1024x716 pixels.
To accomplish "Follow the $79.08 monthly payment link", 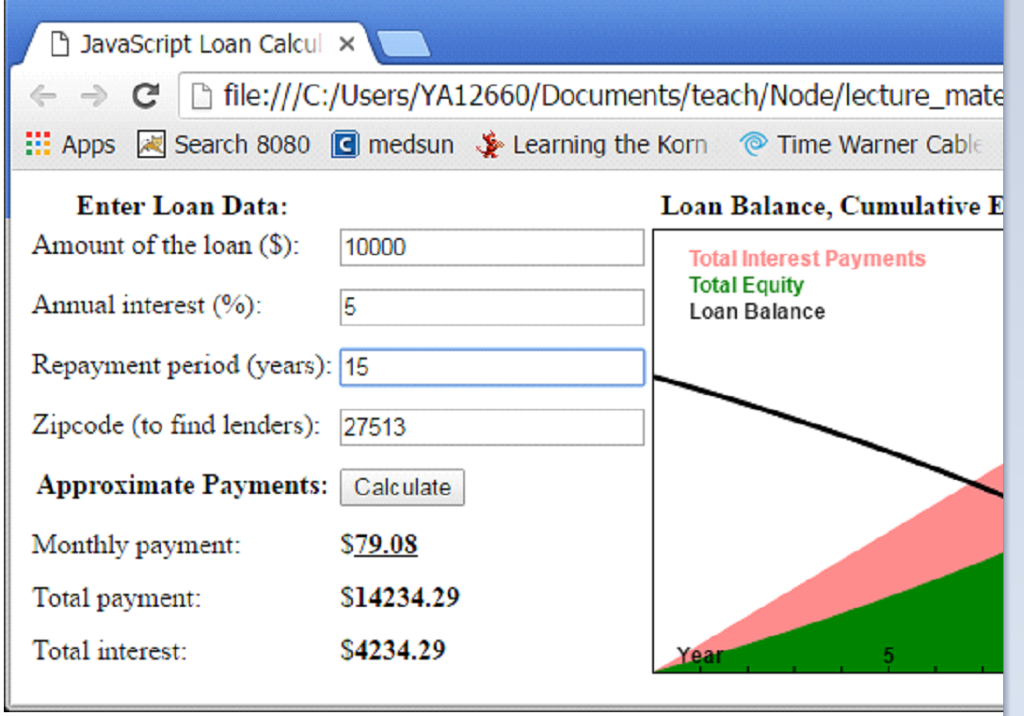I will click(384, 545).
